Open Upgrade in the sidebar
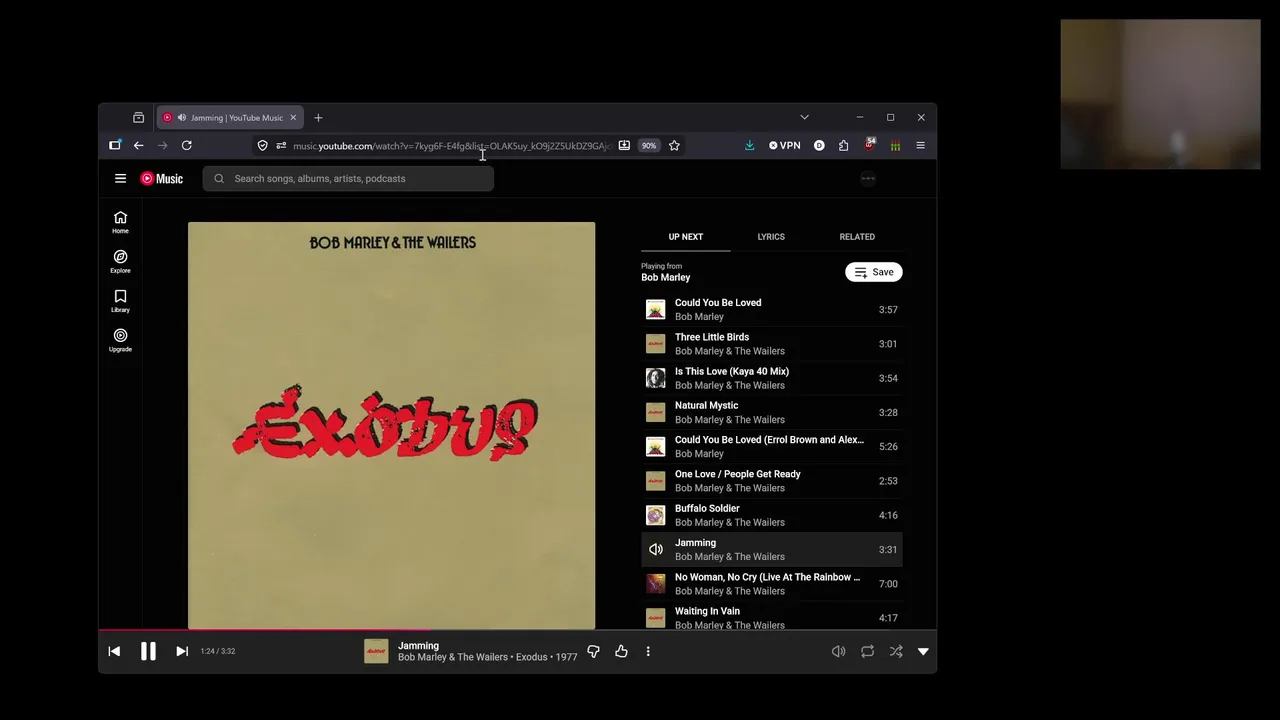This screenshot has height=720, width=1280. tap(120, 340)
